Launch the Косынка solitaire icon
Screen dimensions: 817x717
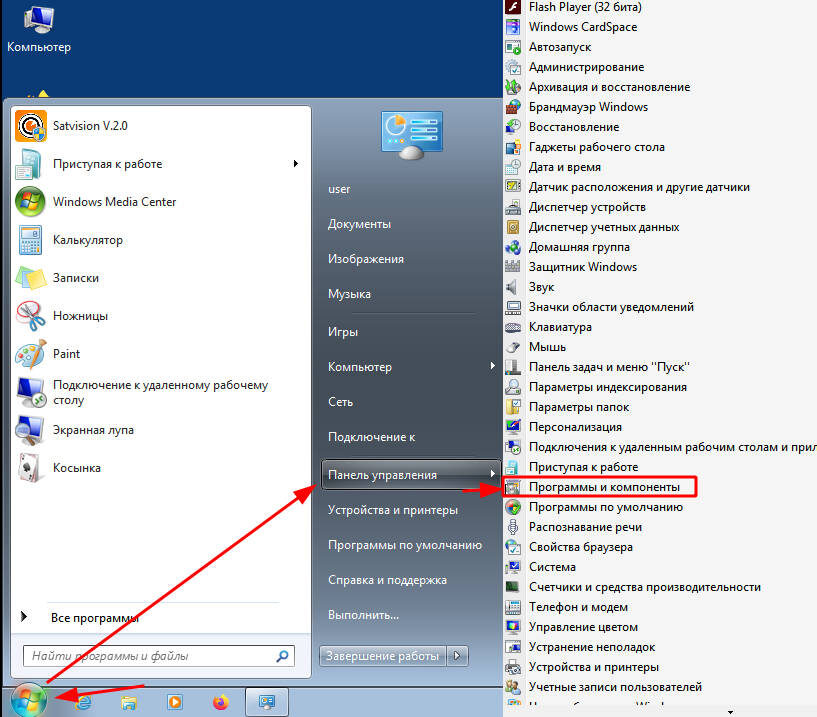30,468
